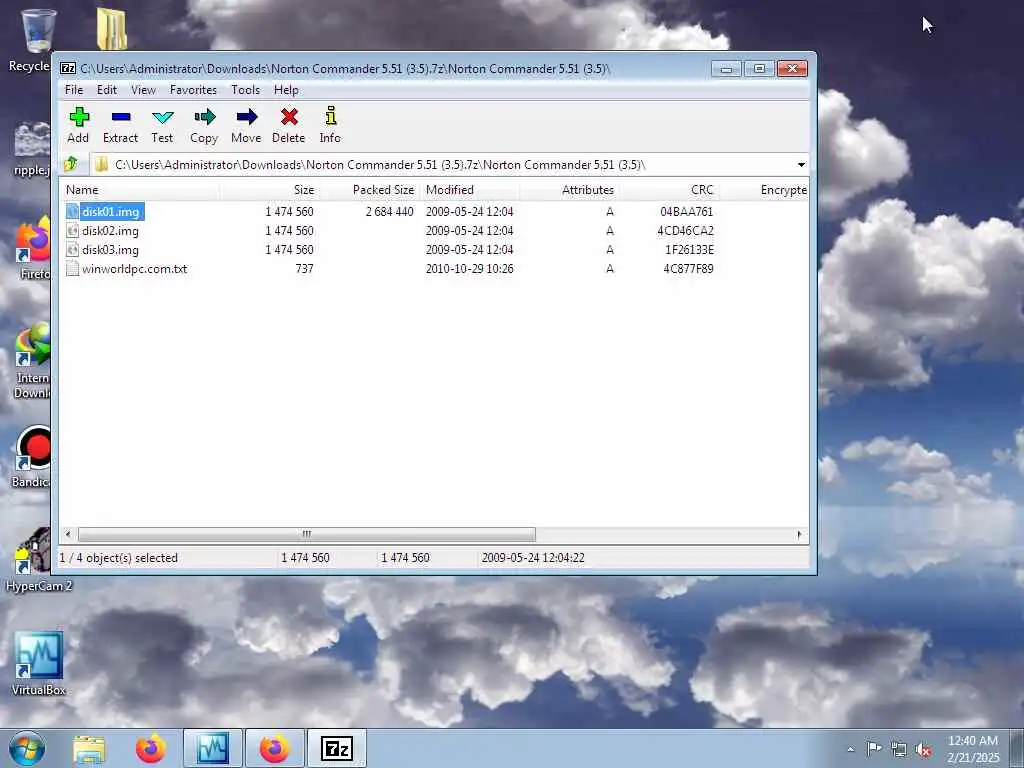Click the 7z icon in title bar

coord(68,69)
